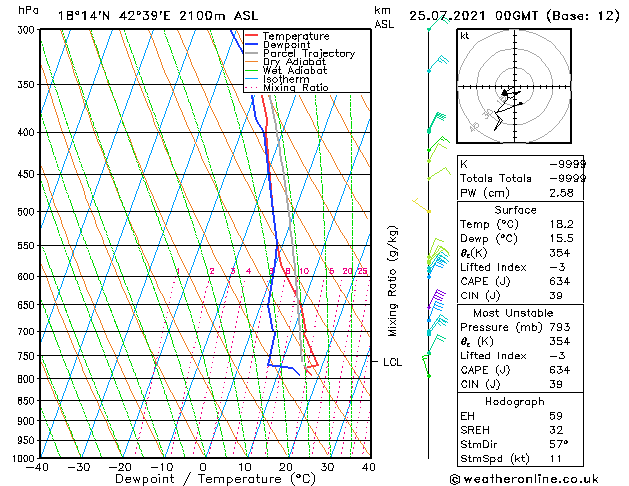Click the blue Dewpoint legend line
This screenshot has width=629, height=486.
click(251, 44)
